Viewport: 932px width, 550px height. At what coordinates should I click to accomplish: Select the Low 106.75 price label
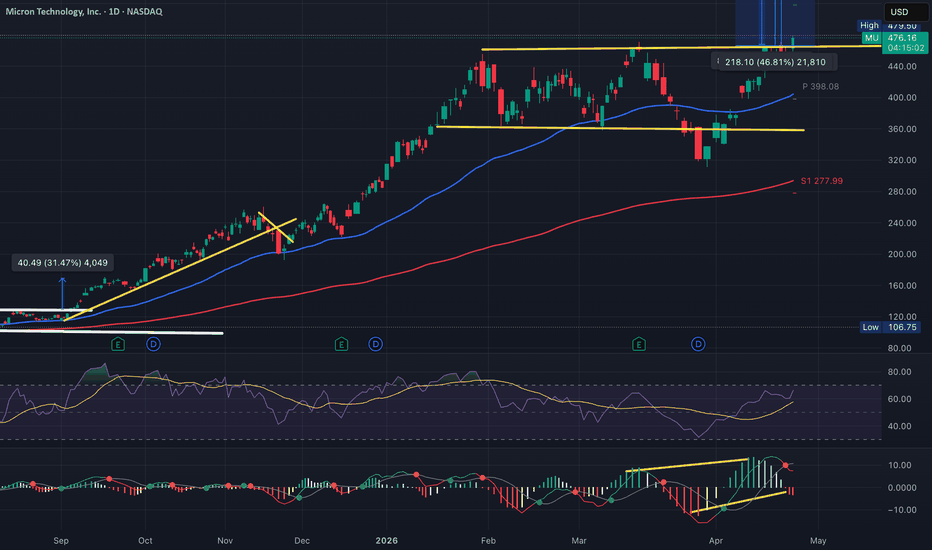coord(896,327)
